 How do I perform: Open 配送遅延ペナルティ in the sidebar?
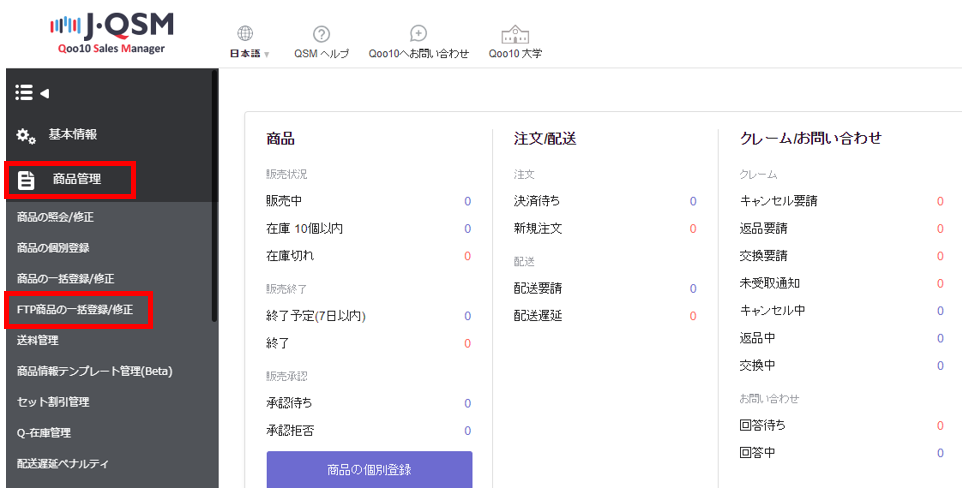click(x=63, y=464)
